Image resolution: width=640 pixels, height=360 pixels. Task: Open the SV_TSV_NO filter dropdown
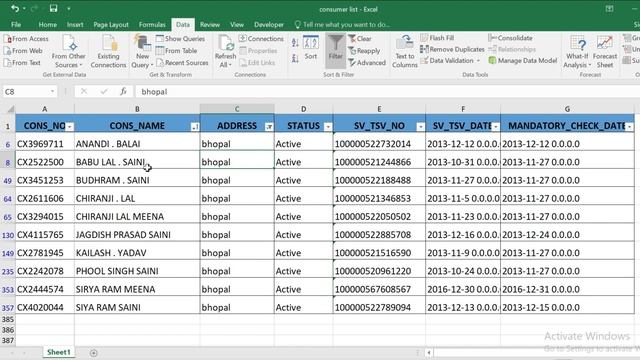[420, 127]
